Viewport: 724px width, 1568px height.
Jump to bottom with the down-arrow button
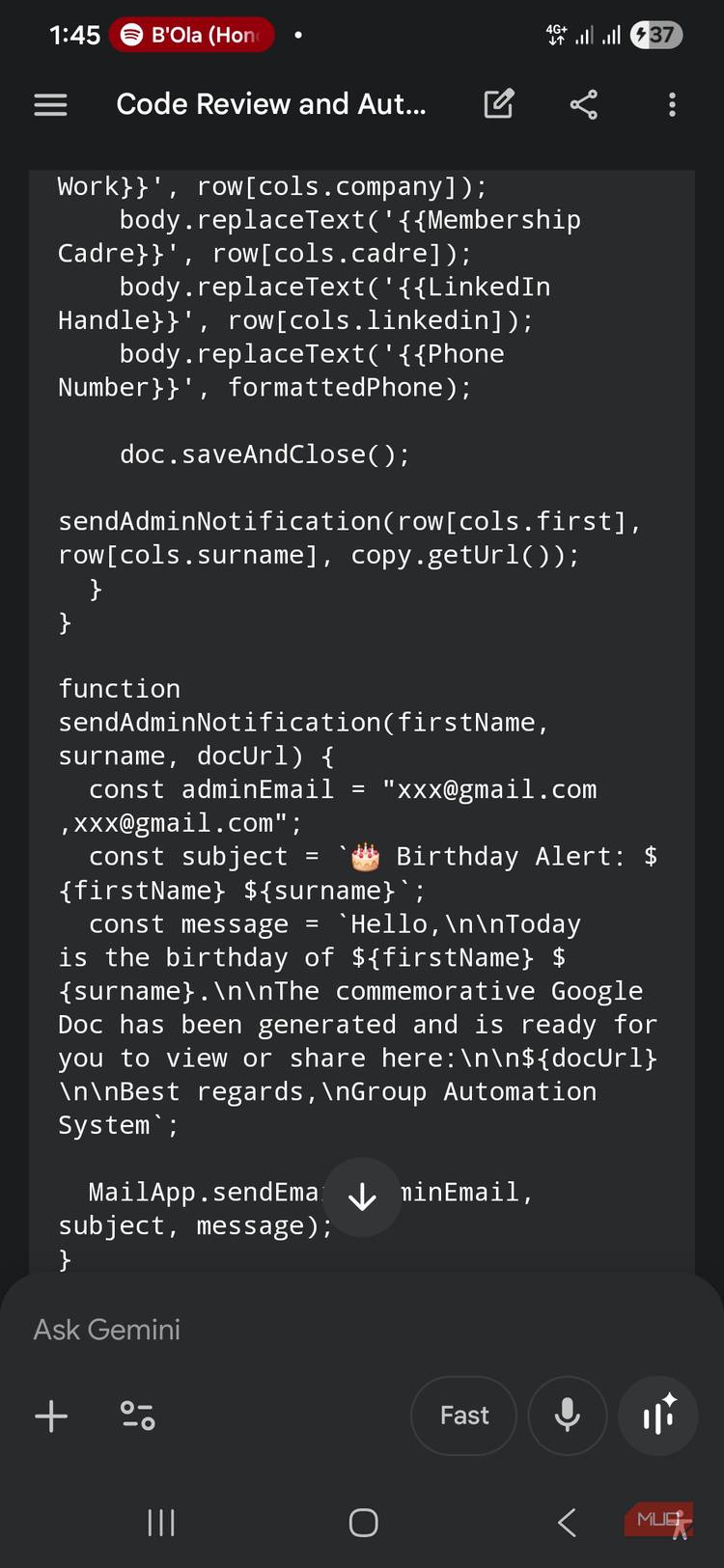pyautogui.click(x=362, y=1197)
